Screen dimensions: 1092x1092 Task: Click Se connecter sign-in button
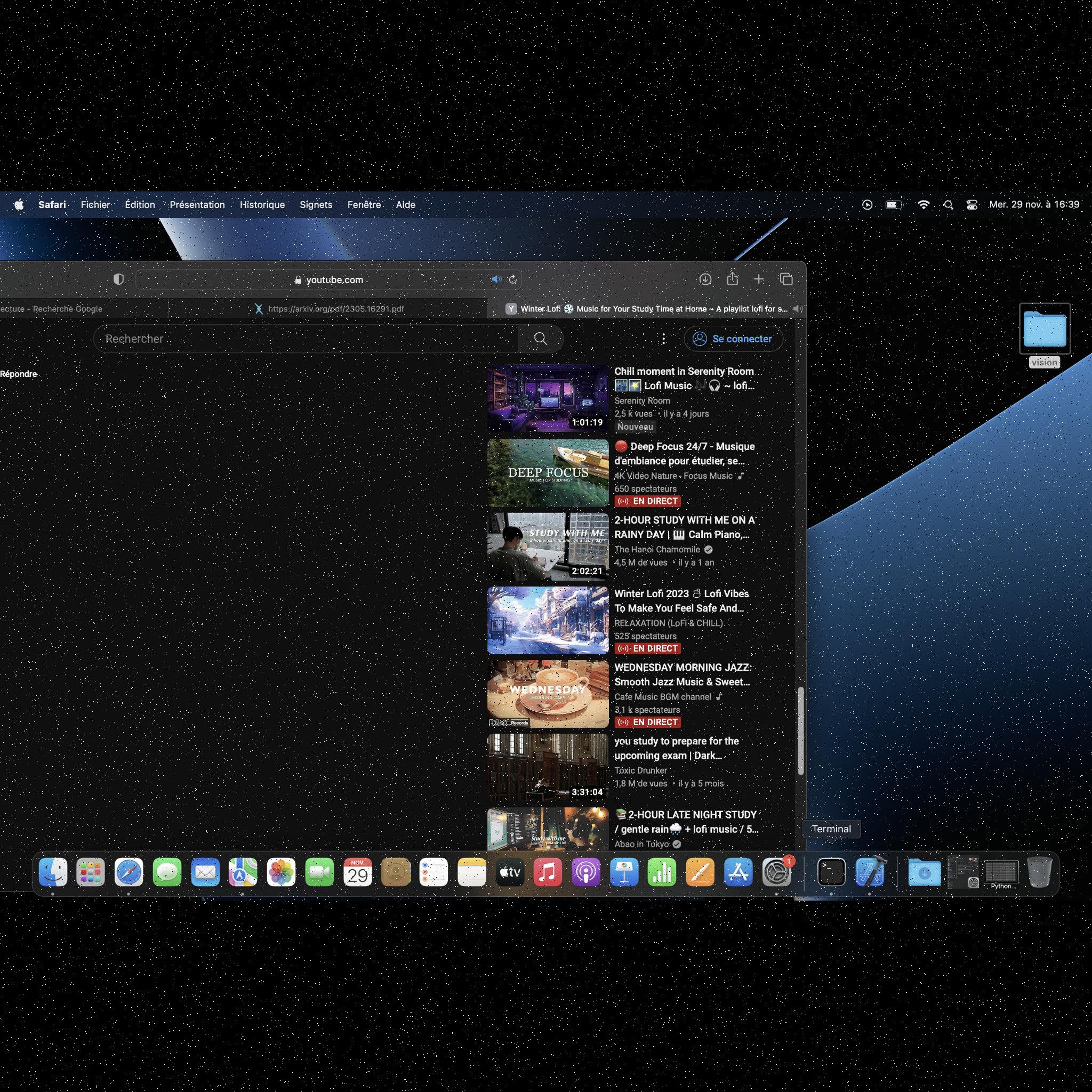[733, 339]
